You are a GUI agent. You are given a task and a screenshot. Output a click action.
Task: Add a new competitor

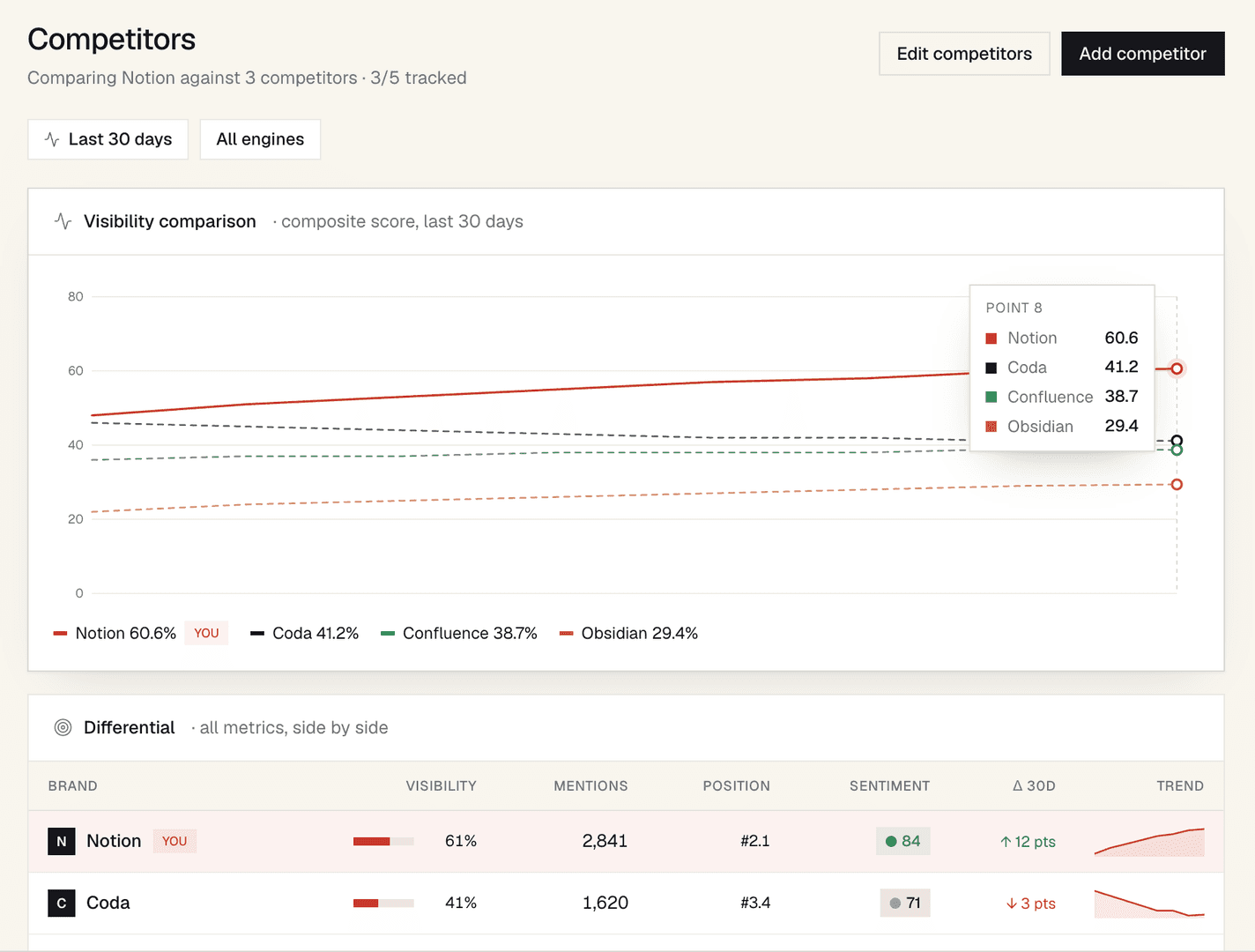[x=1142, y=54]
